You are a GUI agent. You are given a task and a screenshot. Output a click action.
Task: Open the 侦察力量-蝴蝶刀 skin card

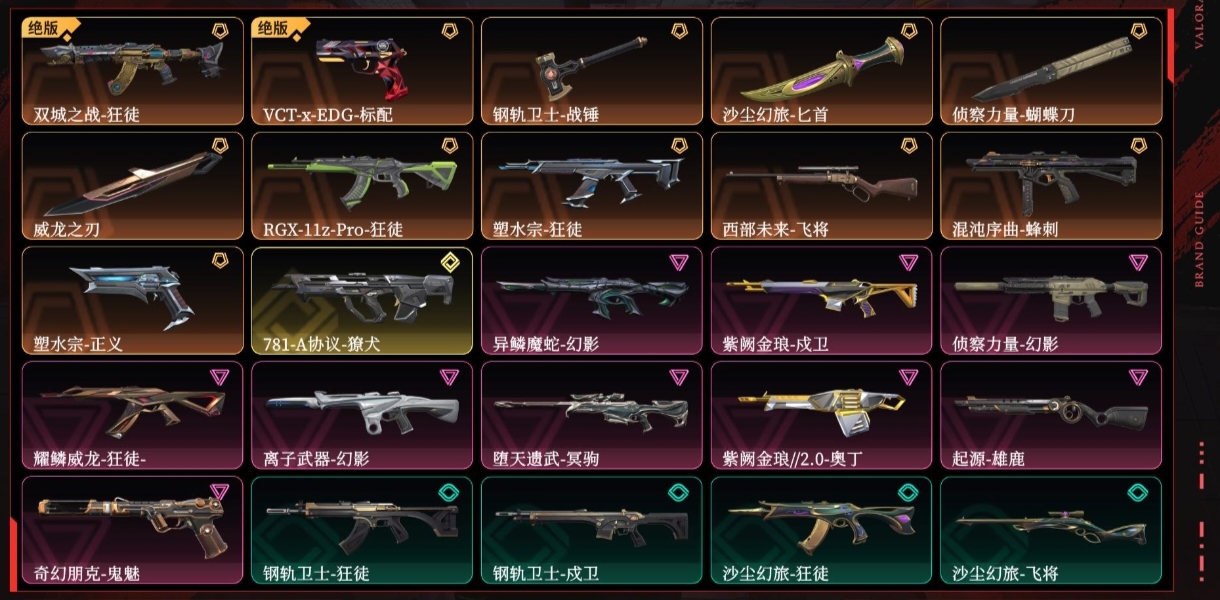[1051, 71]
